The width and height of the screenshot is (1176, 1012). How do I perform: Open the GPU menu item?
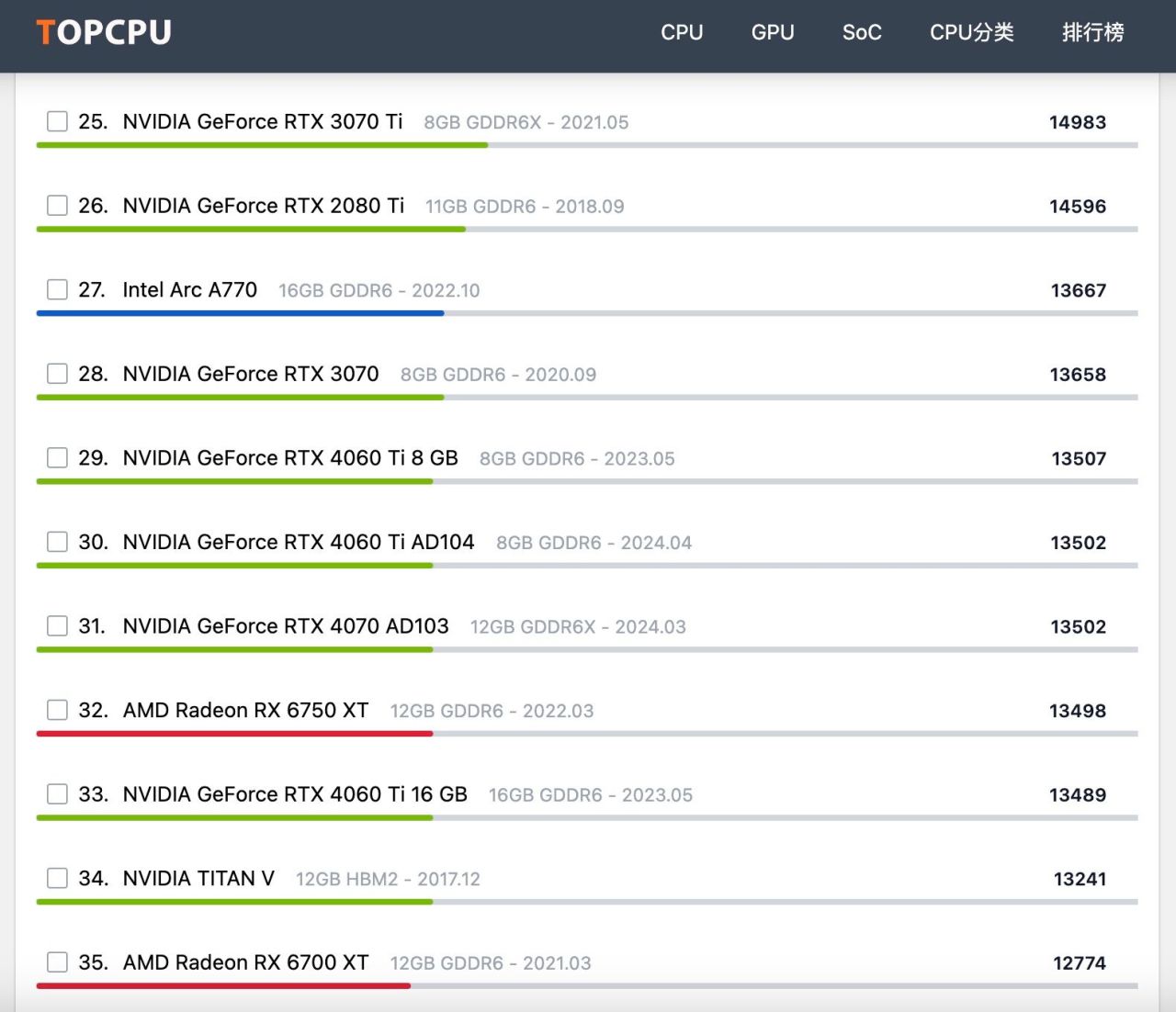point(773,33)
